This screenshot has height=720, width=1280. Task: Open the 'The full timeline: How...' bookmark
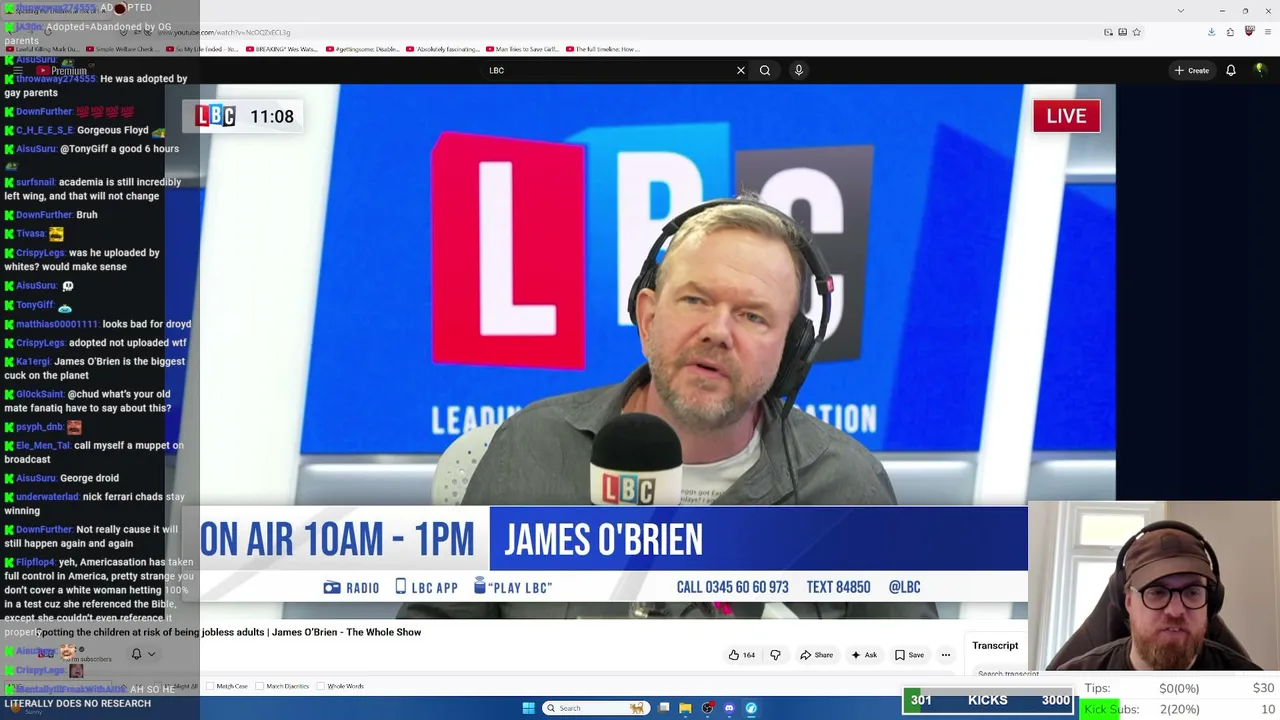602,49
